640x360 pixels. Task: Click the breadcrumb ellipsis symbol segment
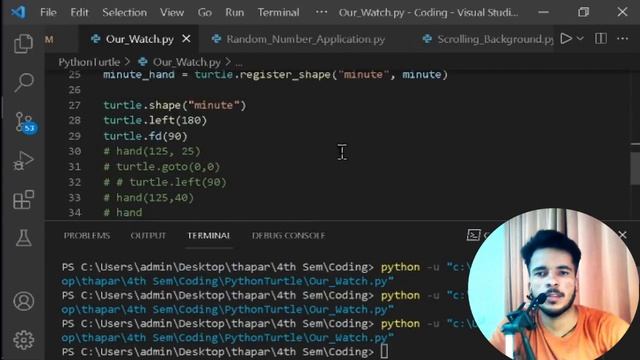coord(238,63)
